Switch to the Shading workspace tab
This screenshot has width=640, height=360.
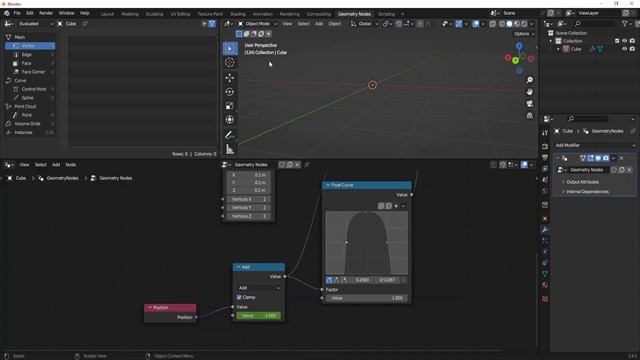tap(238, 14)
